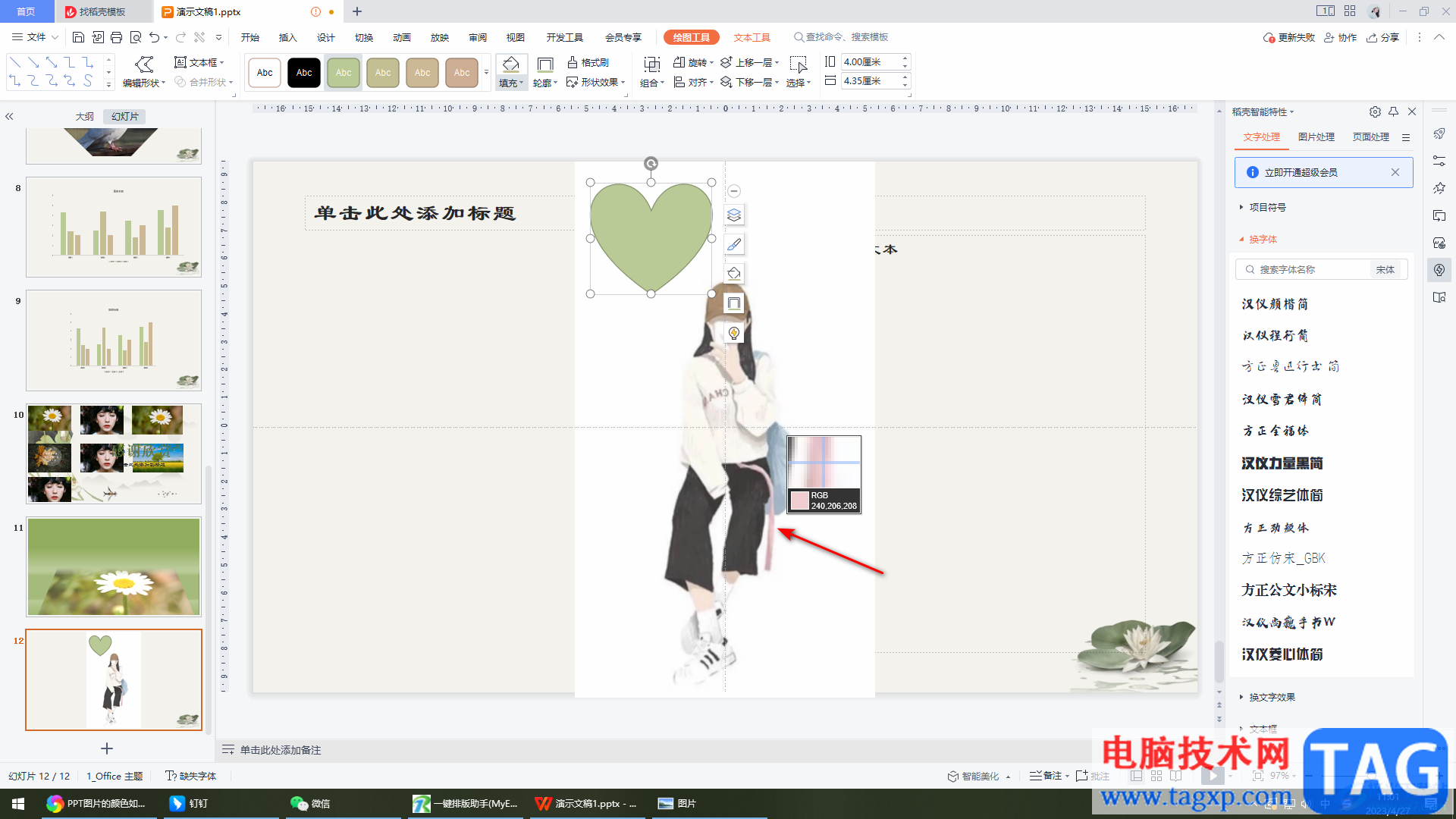The image size is (1456, 819).
Task: Click the 立即开通超级会员 banner link
Action: pos(1301,172)
